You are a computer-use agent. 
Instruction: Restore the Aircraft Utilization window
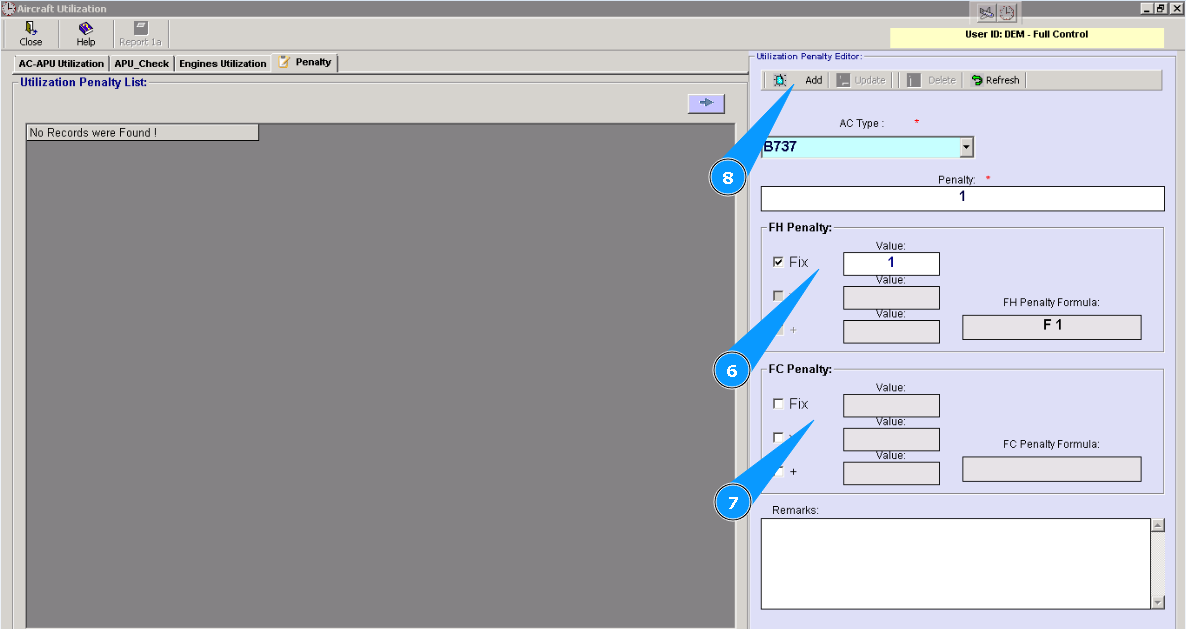pyautogui.click(x=1161, y=8)
